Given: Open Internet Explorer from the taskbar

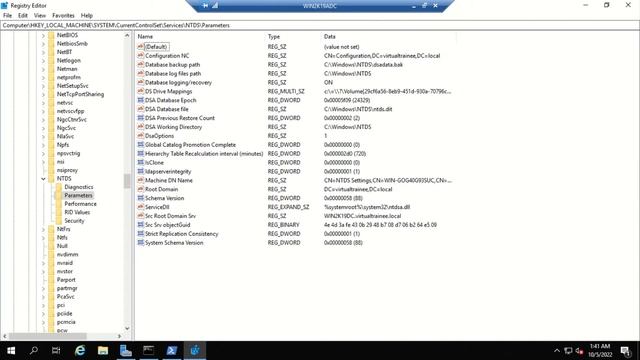Looking at the screenshot, I should (80, 351).
